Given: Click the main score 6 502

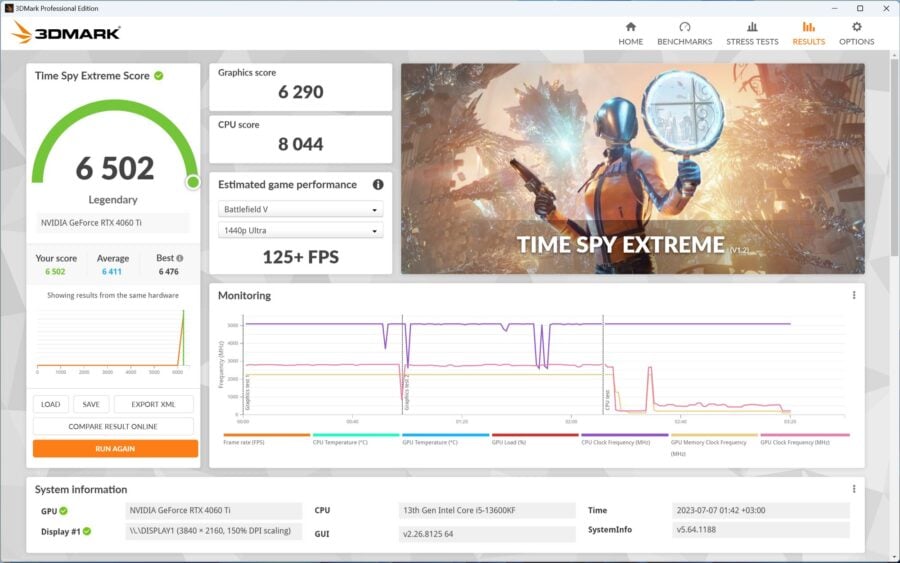Looking at the screenshot, I should (x=115, y=168).
